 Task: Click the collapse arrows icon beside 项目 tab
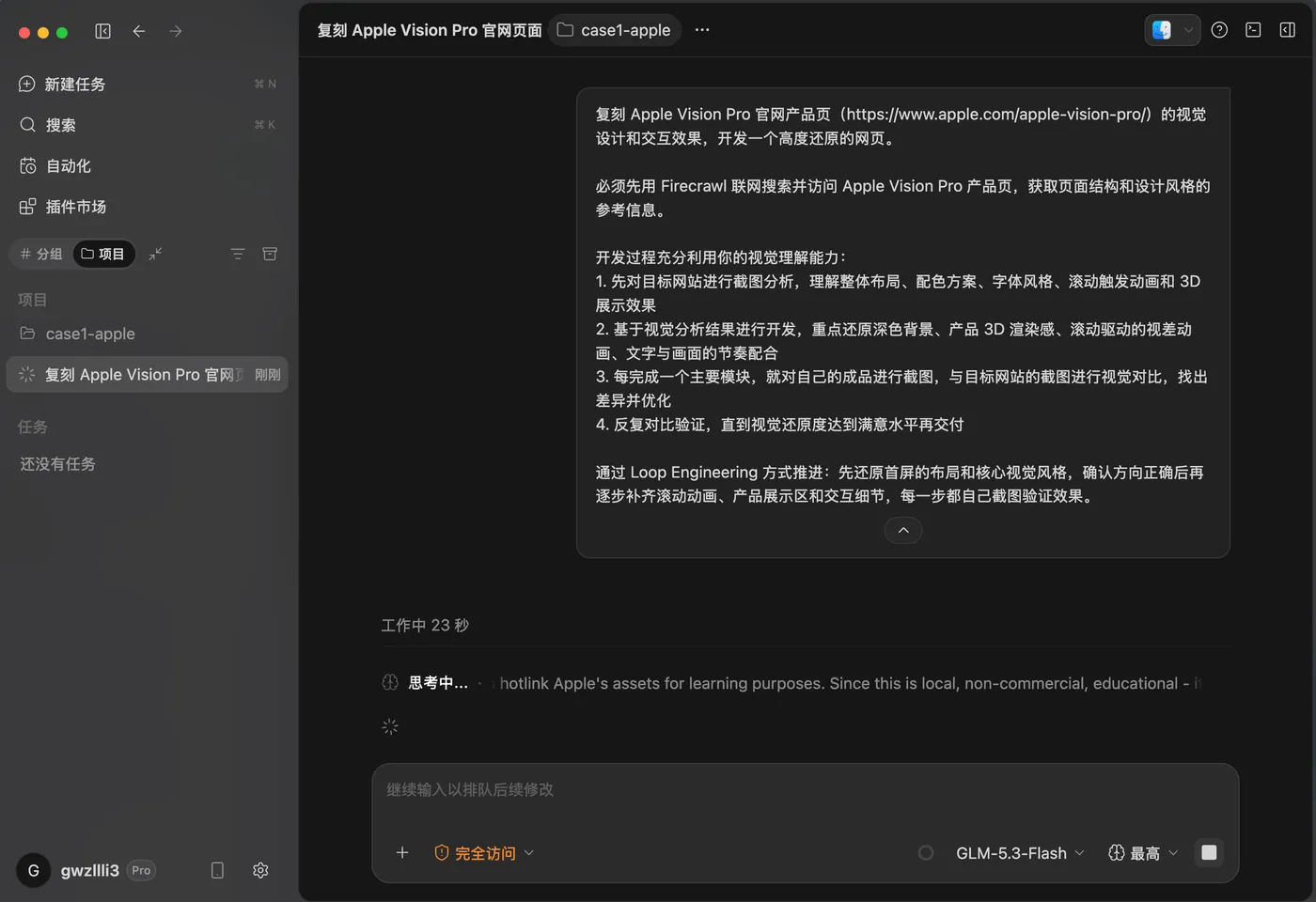(x=156, y=254)
